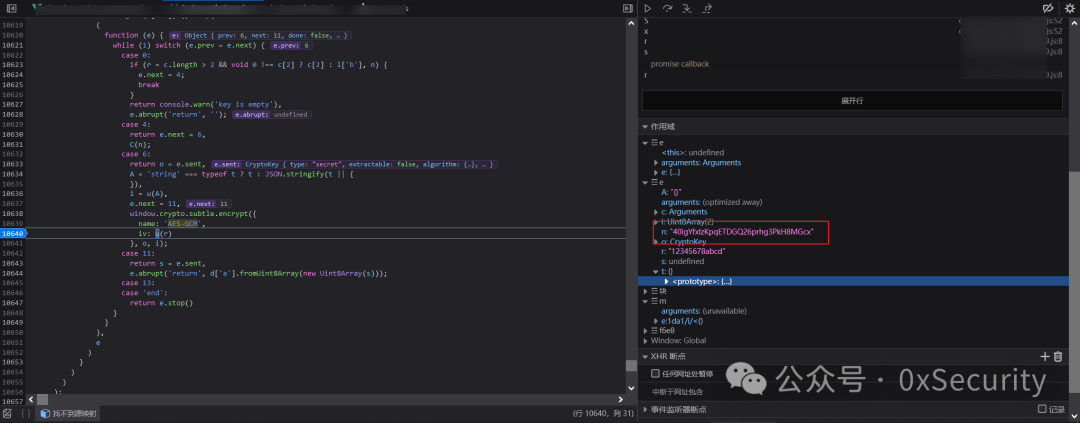Add a new XHR breakpoint
The image size is (1080, 423).
tap(1044, 356)
